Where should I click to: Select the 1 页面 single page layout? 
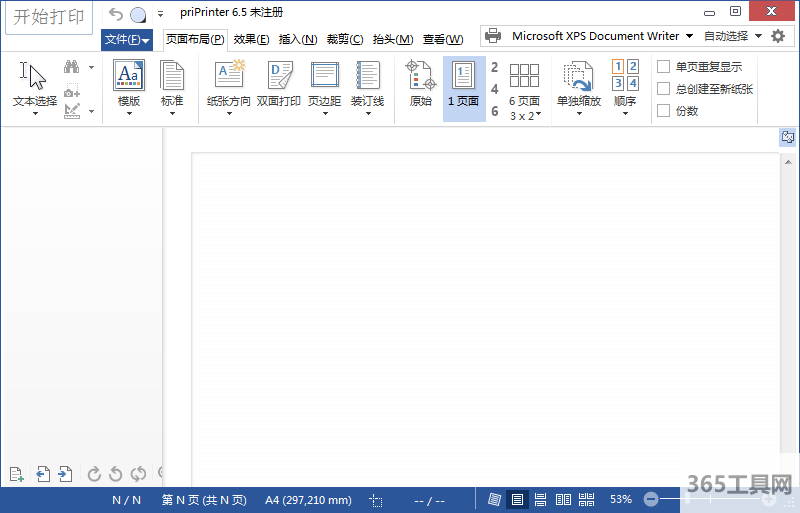click(x=463, y=85)
